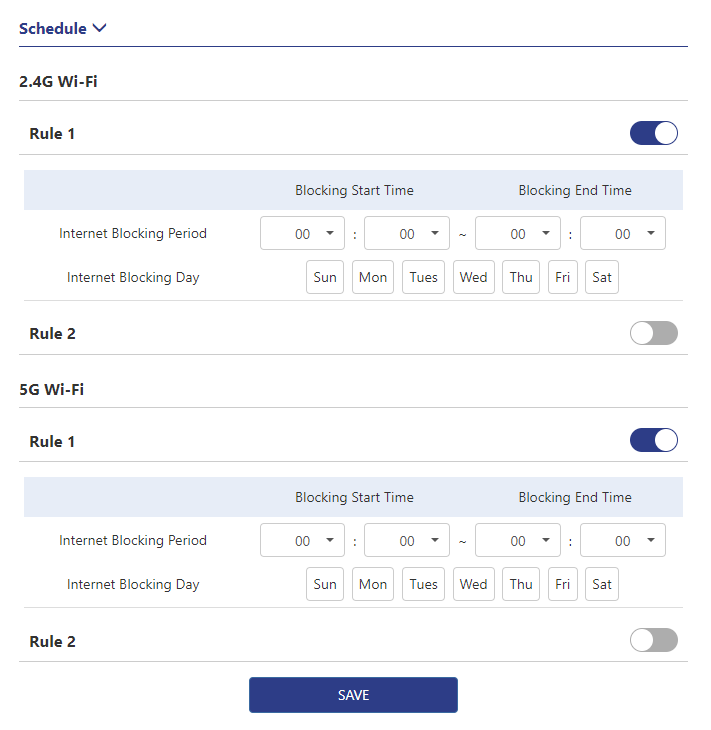Screen dimensions: 711x730
Task: Collapse the Schedule section chevron
Action: (99, 28)
